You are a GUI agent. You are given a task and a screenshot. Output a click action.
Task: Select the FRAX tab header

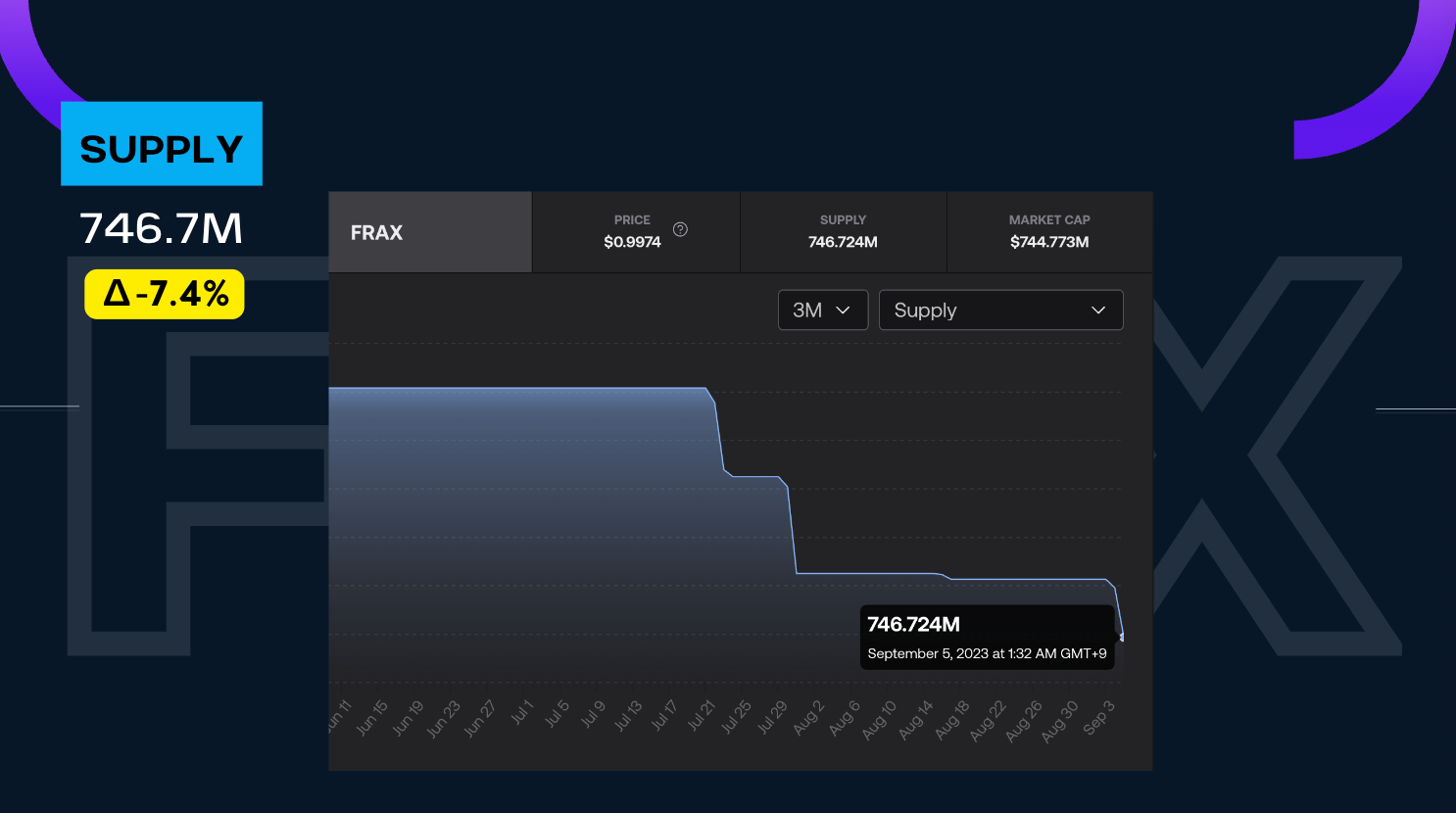[x=430, y=232]
